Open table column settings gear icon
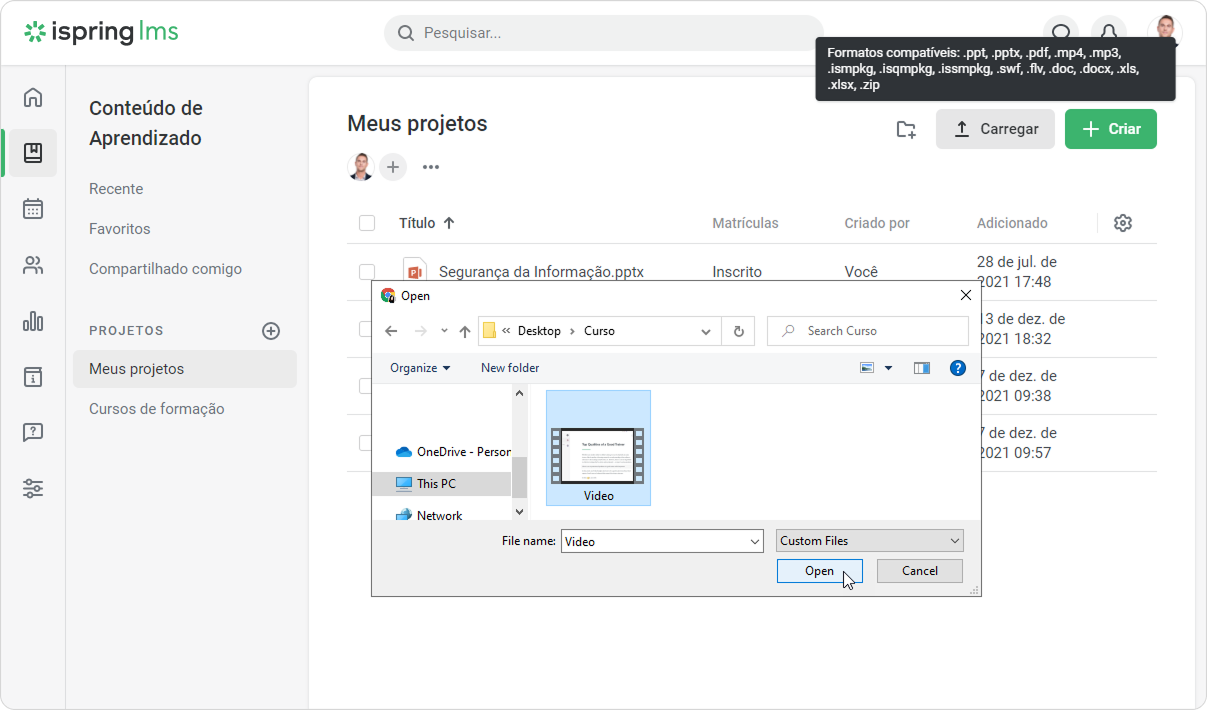This screenshot has width=1207, height=710. pos(1122,223)
